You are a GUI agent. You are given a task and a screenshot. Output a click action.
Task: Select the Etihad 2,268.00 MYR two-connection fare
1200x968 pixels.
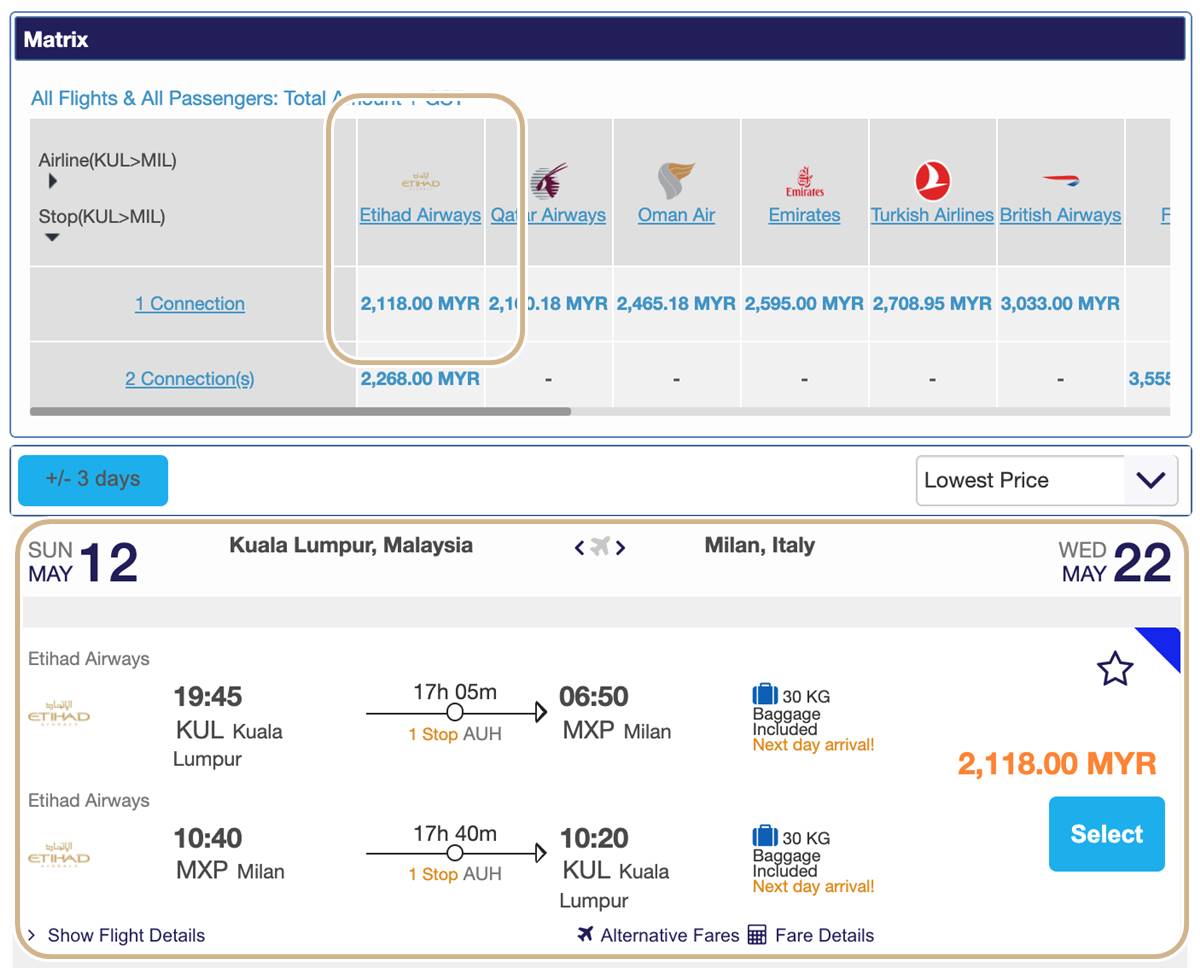click(x=420, y=379)
